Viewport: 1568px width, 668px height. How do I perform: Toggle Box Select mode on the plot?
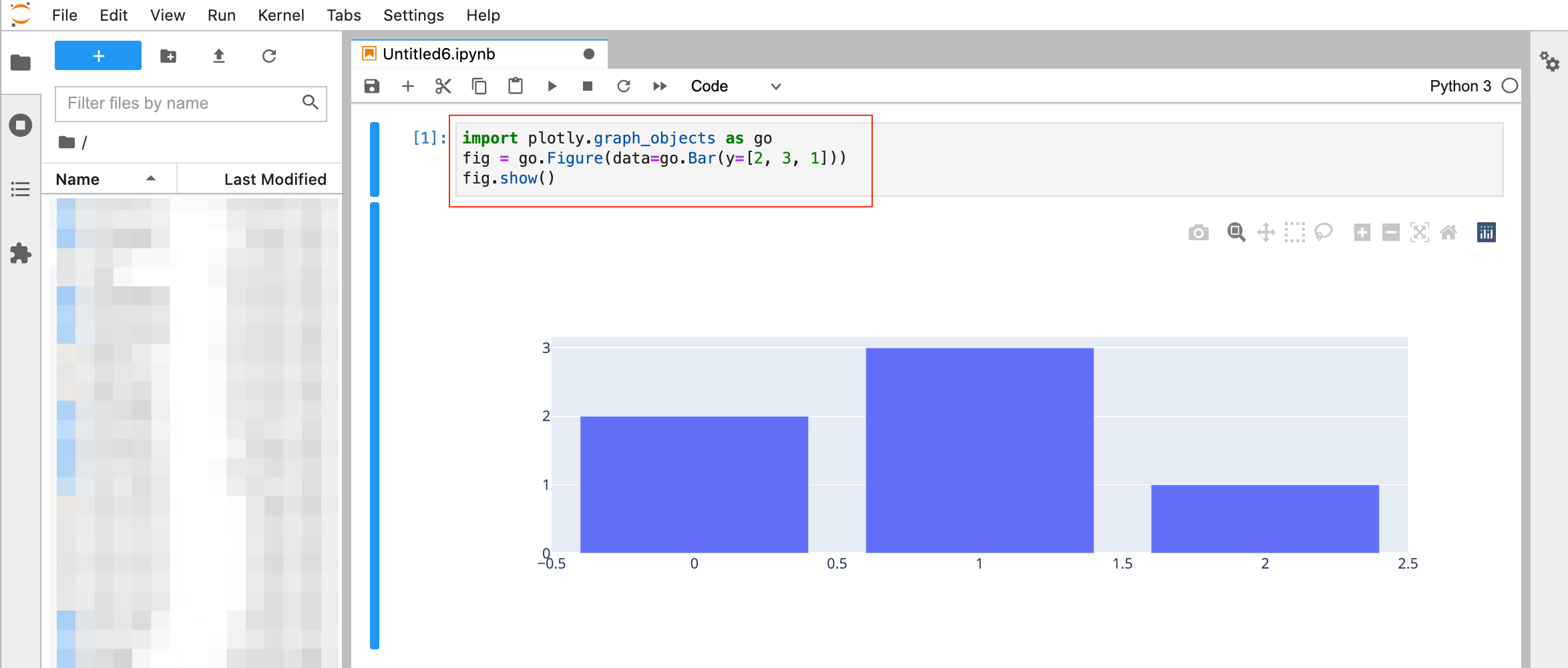coord(1295,232)
